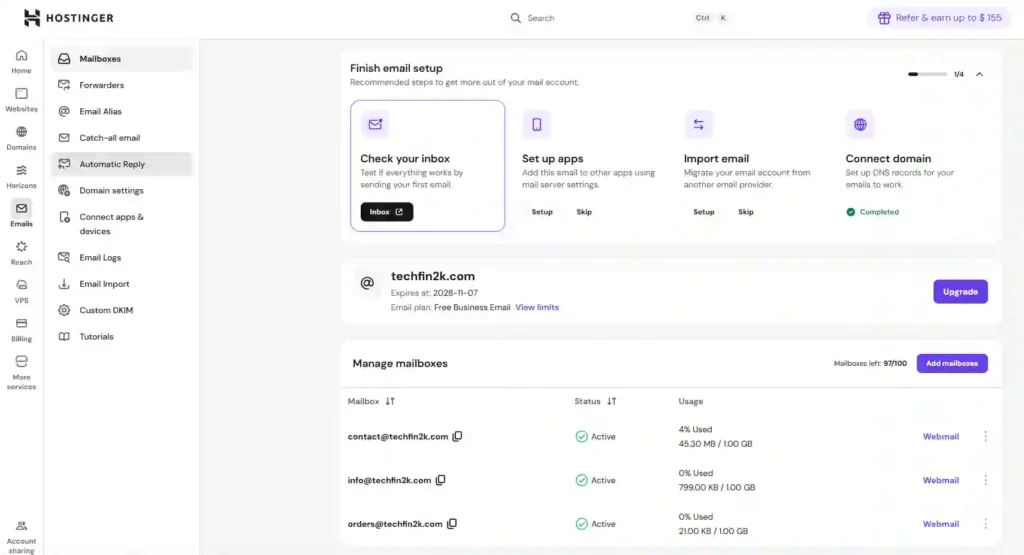Click Refer & earn up to $155

pyautogui.click(x=940, y=18)
